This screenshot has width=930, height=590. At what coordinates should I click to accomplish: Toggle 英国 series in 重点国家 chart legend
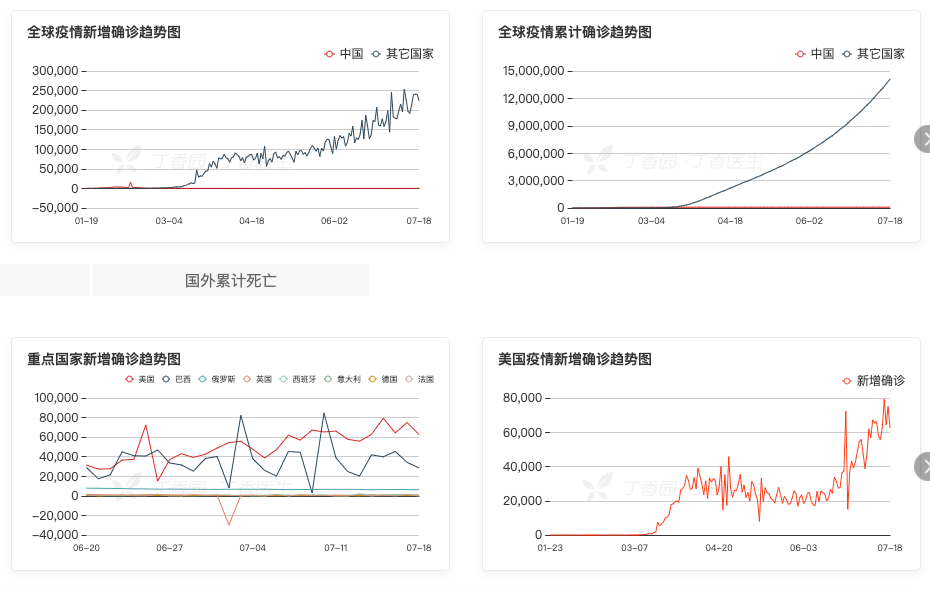pos(257,379)
